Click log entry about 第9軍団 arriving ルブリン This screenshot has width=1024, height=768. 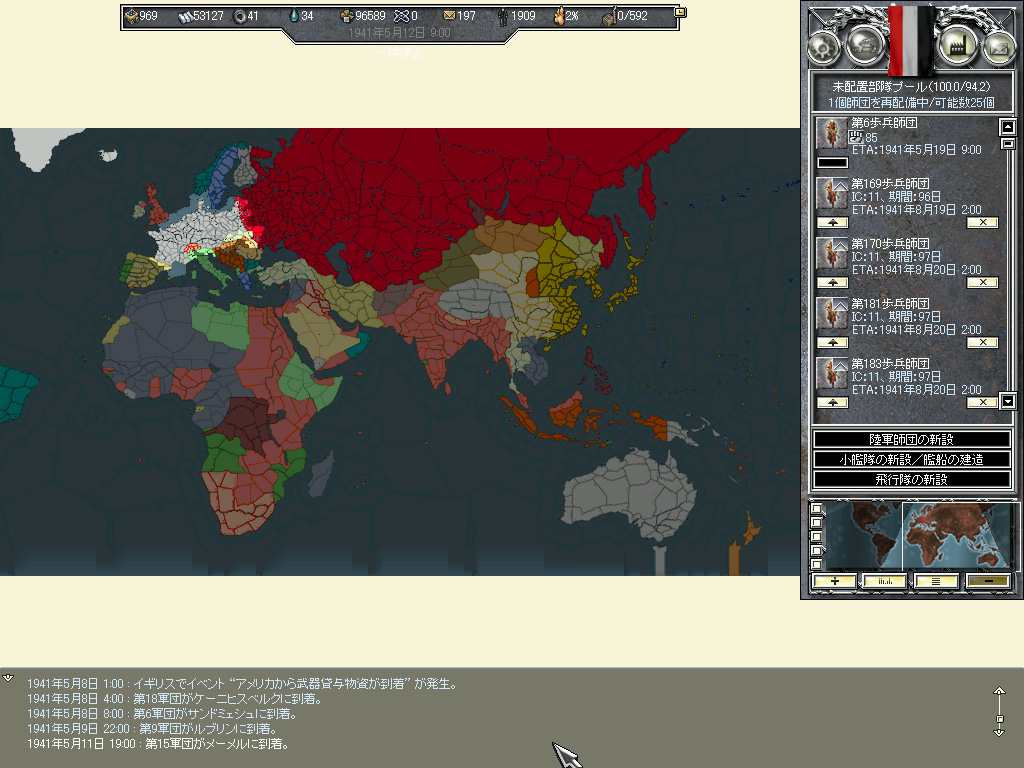tap(154, 729)
